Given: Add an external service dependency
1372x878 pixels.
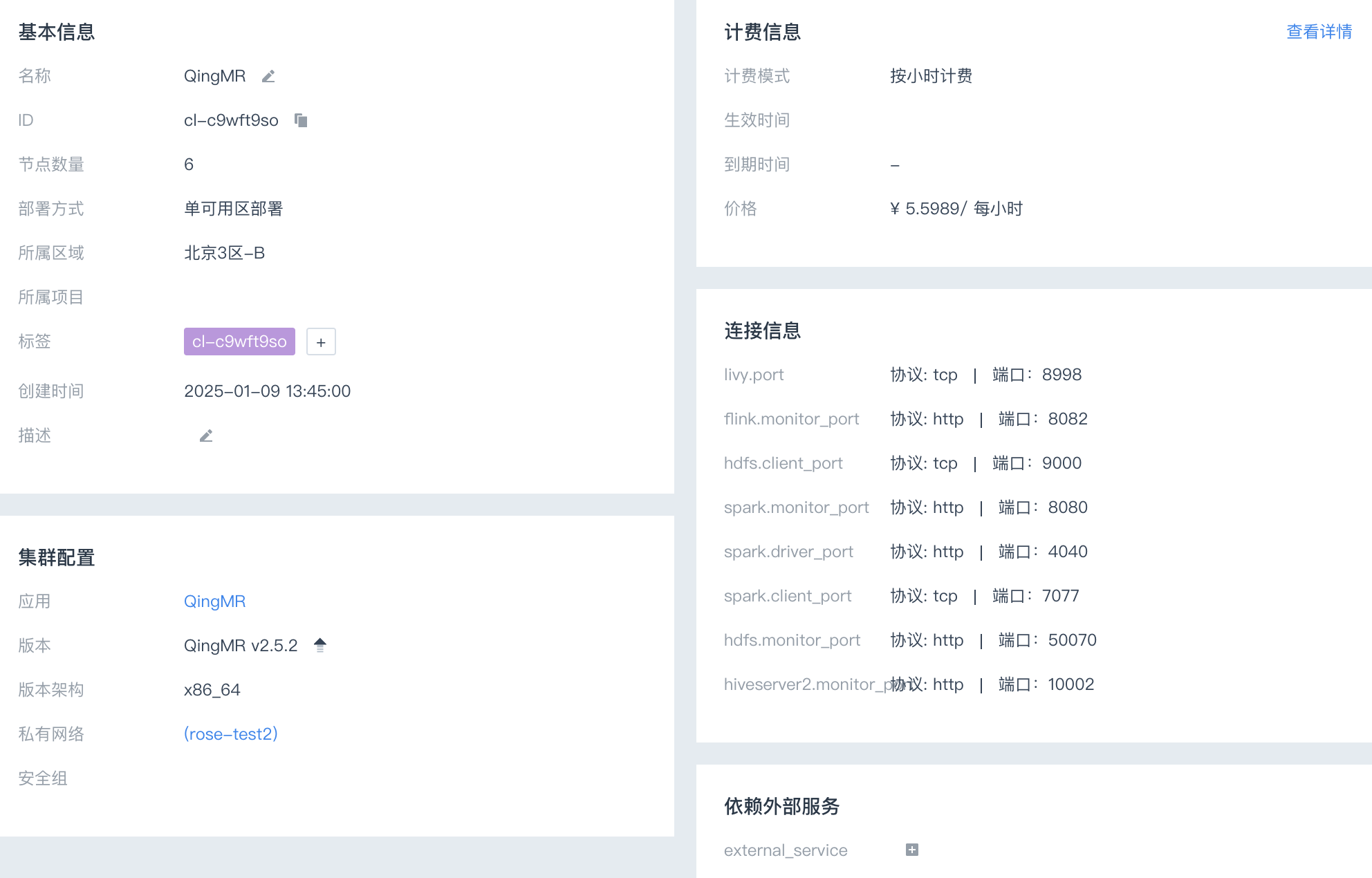Looking at the screenshot, I should click(911, 849).
